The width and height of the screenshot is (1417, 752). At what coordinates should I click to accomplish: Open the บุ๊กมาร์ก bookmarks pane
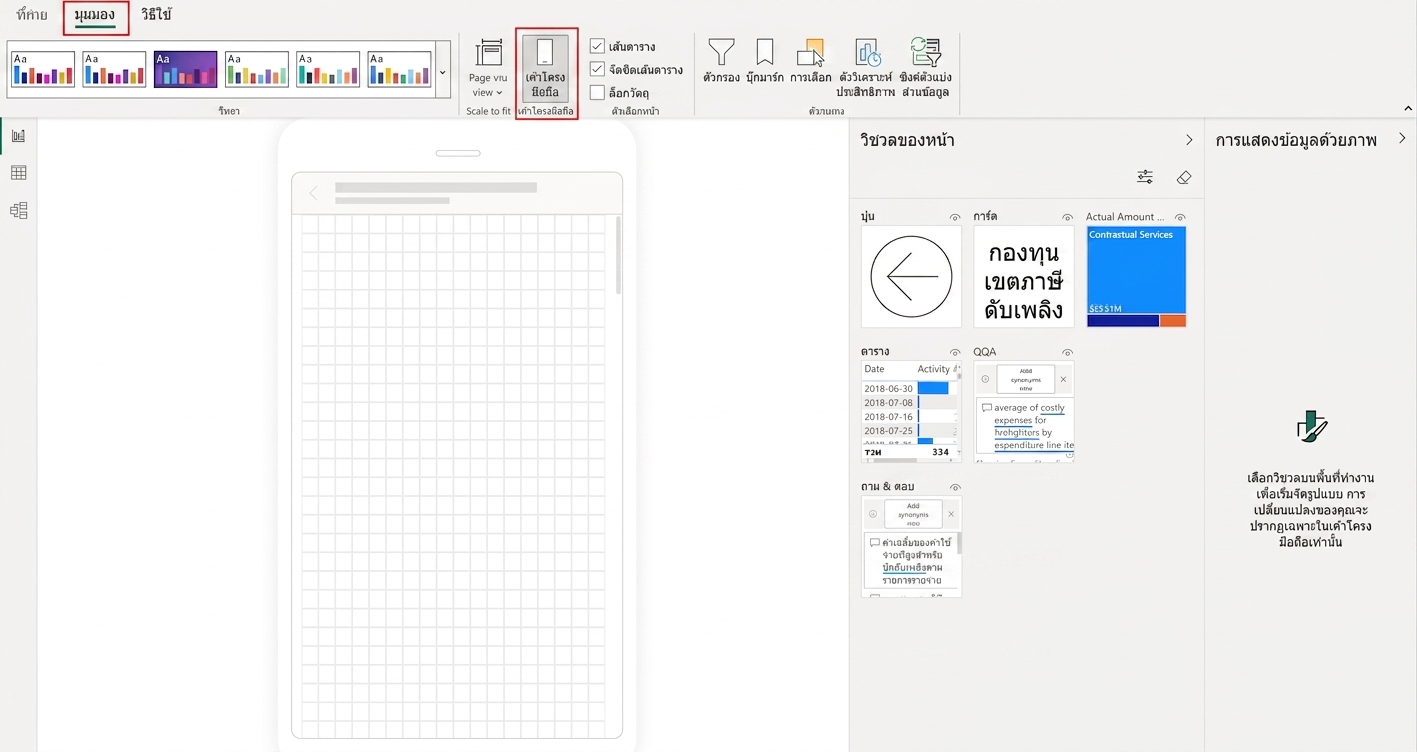coord(765,61)
